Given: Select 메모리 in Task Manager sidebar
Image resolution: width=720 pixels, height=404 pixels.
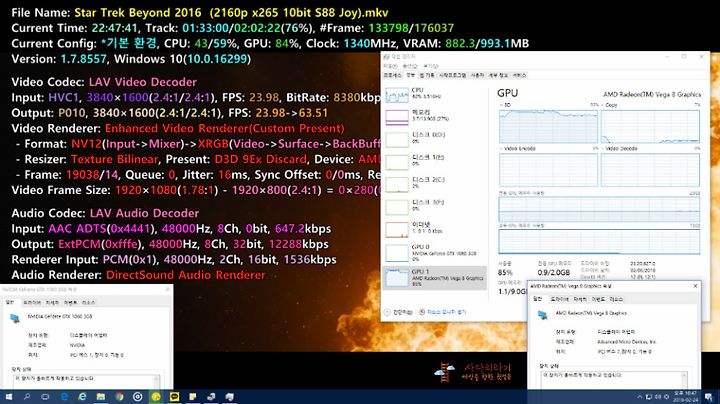Looking at the screenshot, I should click(x=434, y=117).
